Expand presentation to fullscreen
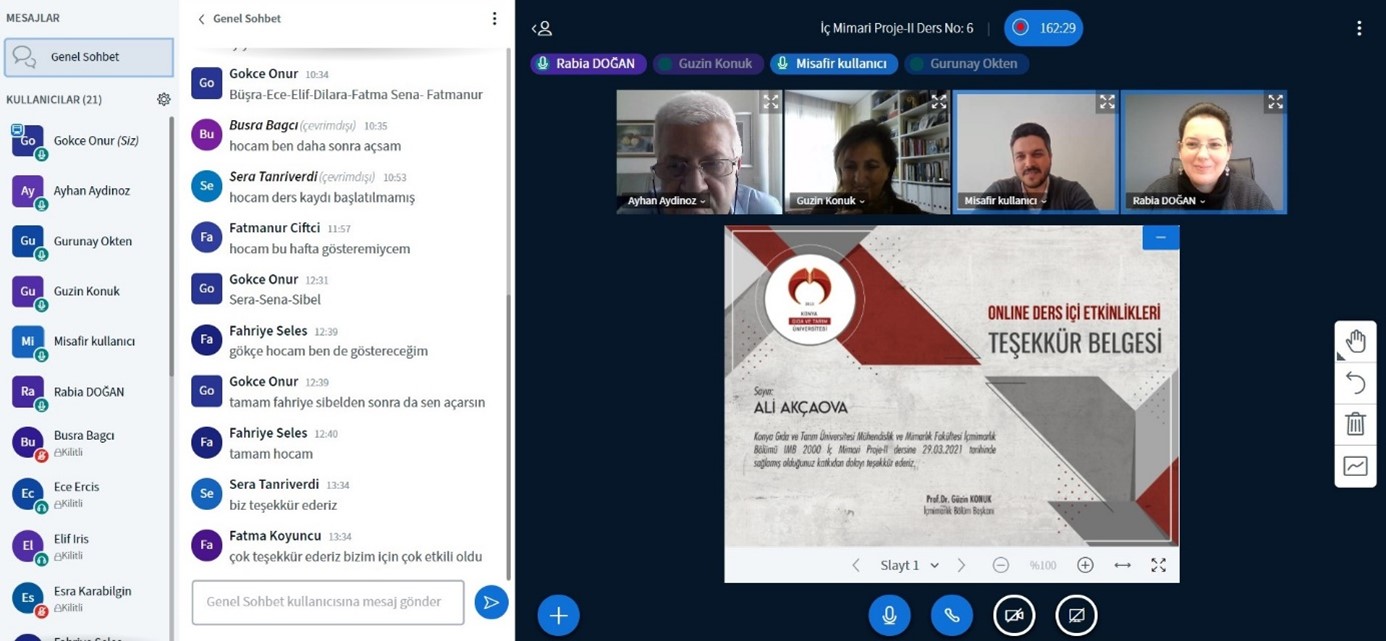The image size is (1386, 641). [1158, 565]
